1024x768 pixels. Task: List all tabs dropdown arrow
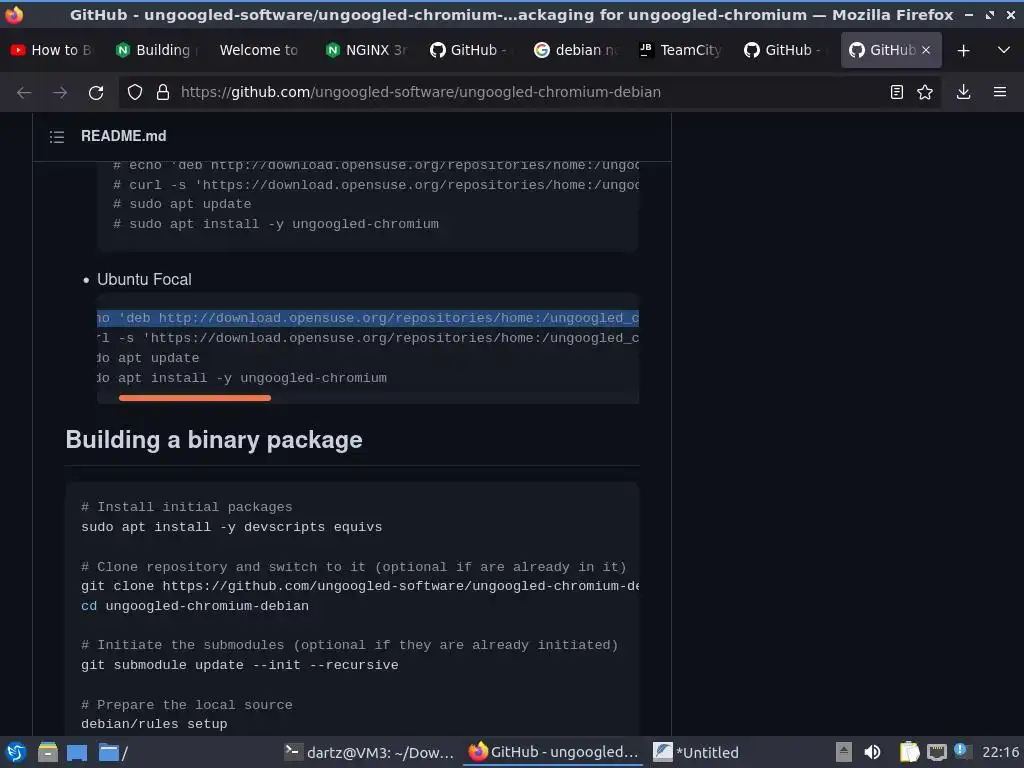tap(1004, 50)
